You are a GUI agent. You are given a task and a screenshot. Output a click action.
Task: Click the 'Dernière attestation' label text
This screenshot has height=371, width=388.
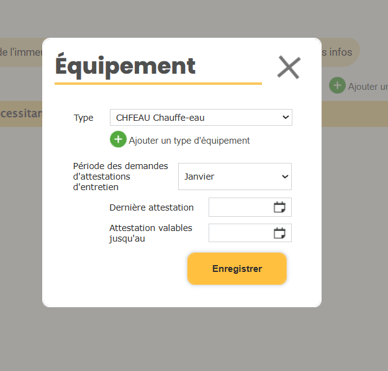pos(151,207)
